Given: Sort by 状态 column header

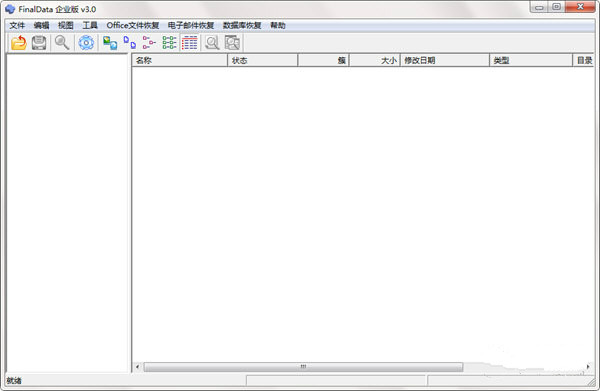Looking at the screenshot, I should [x=262, y=60].
